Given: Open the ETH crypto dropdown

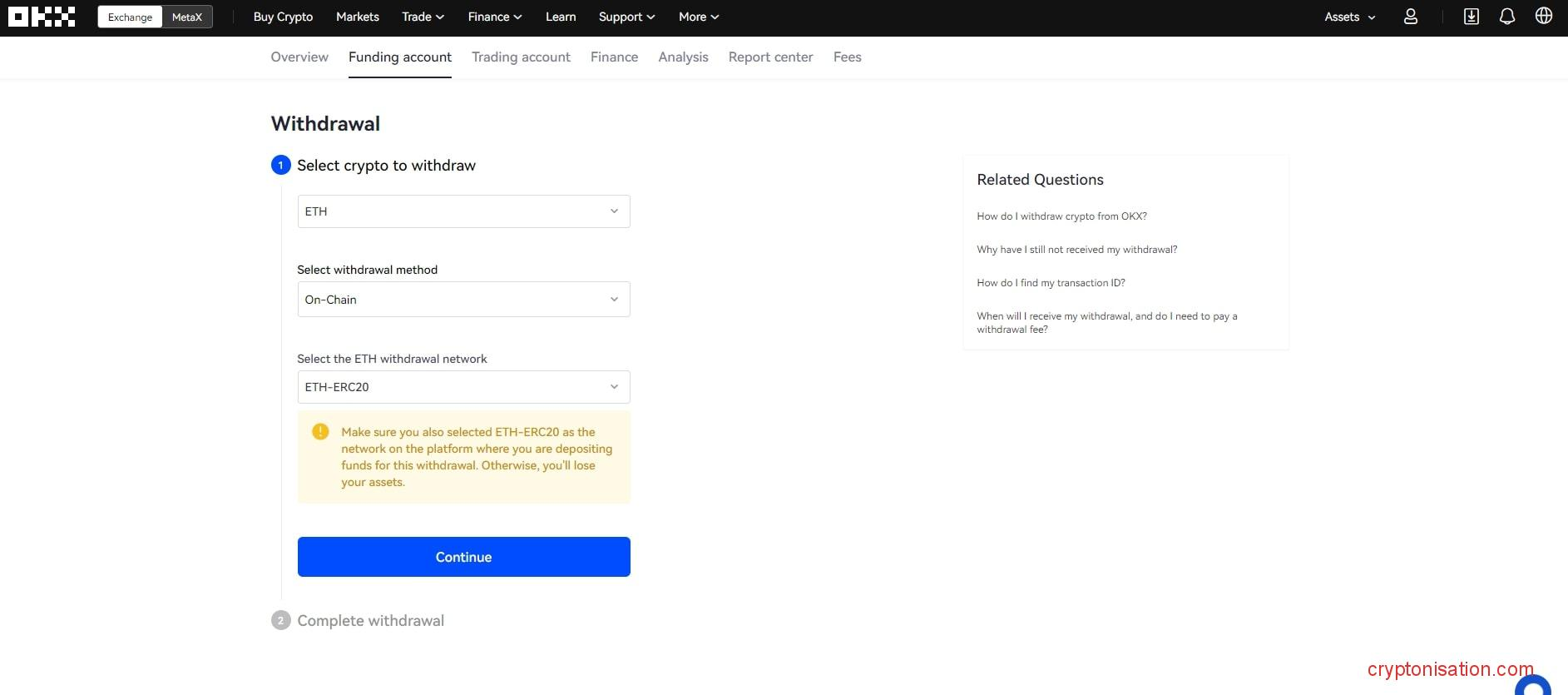Looking at the screenshot, I should click(463, 211).
